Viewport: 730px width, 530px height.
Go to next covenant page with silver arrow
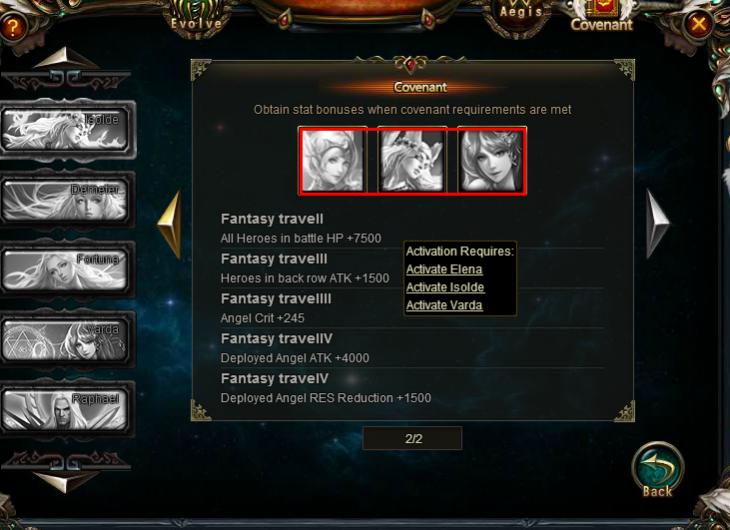(657, 224)
